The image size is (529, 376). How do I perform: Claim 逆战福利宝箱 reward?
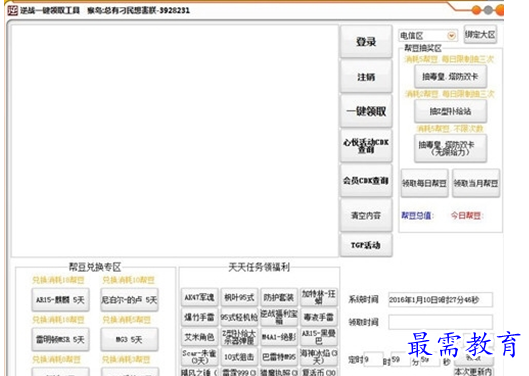[279, 317]
